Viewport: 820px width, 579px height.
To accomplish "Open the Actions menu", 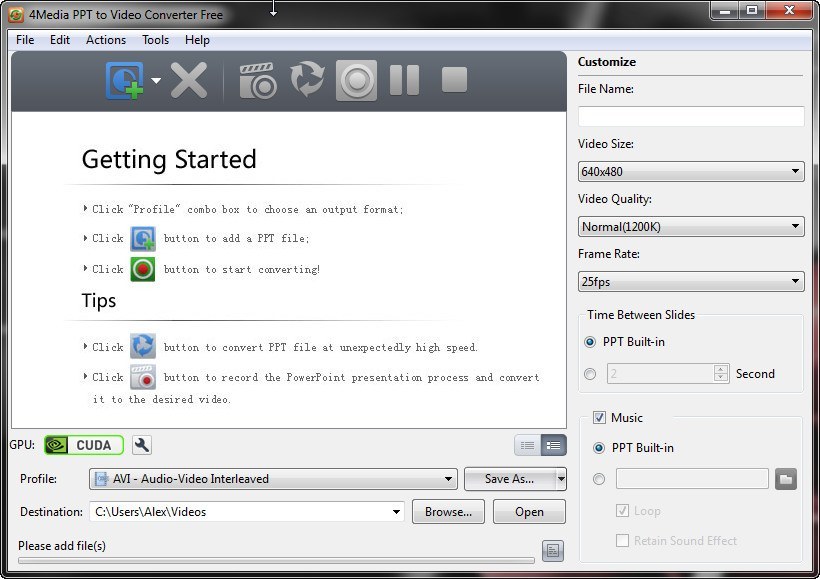I will [105, 40].
